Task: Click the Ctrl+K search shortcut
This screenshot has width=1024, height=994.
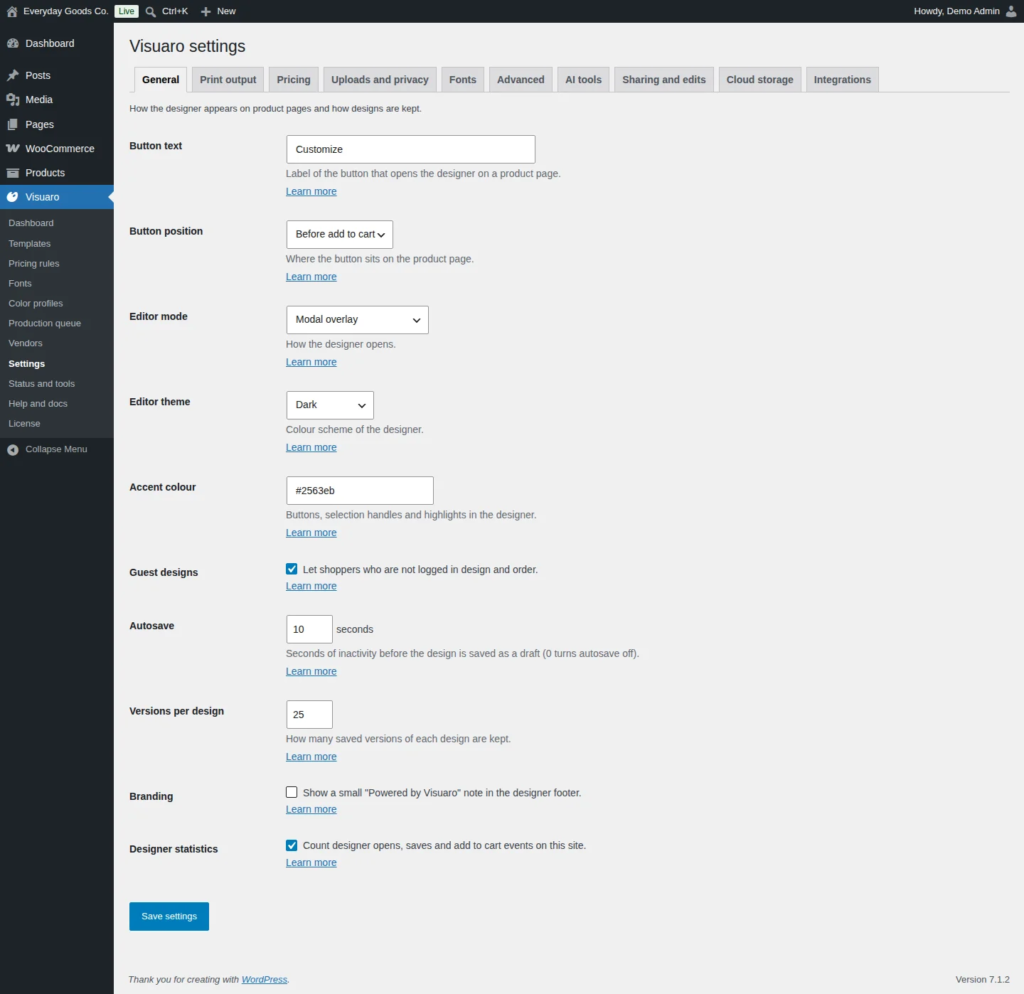Action: click(175, 11)
